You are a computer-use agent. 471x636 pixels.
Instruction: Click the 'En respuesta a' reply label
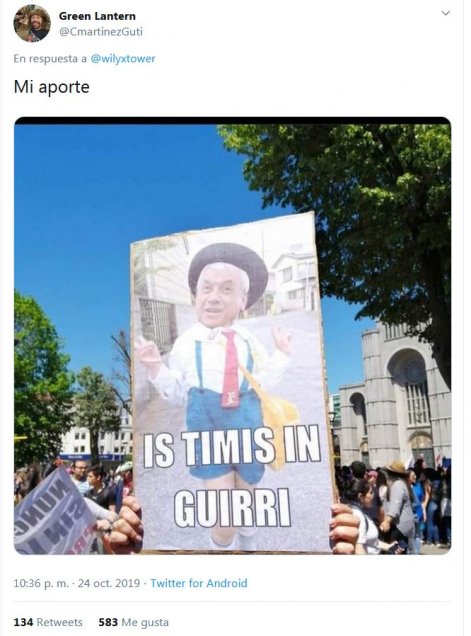[x=50, y=59]
